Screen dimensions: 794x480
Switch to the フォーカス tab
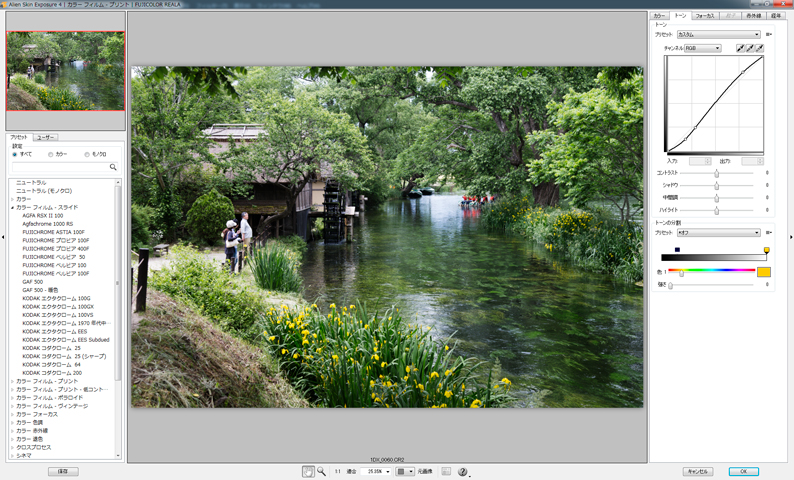(705, 16)
